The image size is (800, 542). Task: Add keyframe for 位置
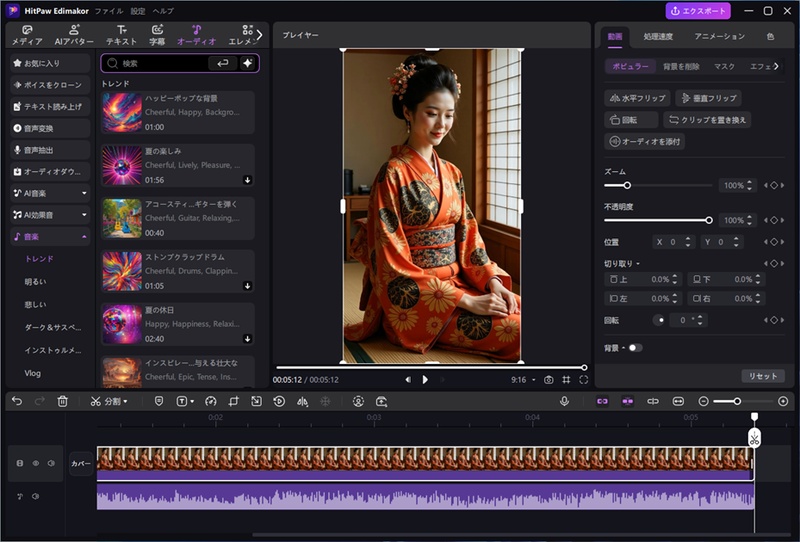pyautogui.click(x=774, y=242)
